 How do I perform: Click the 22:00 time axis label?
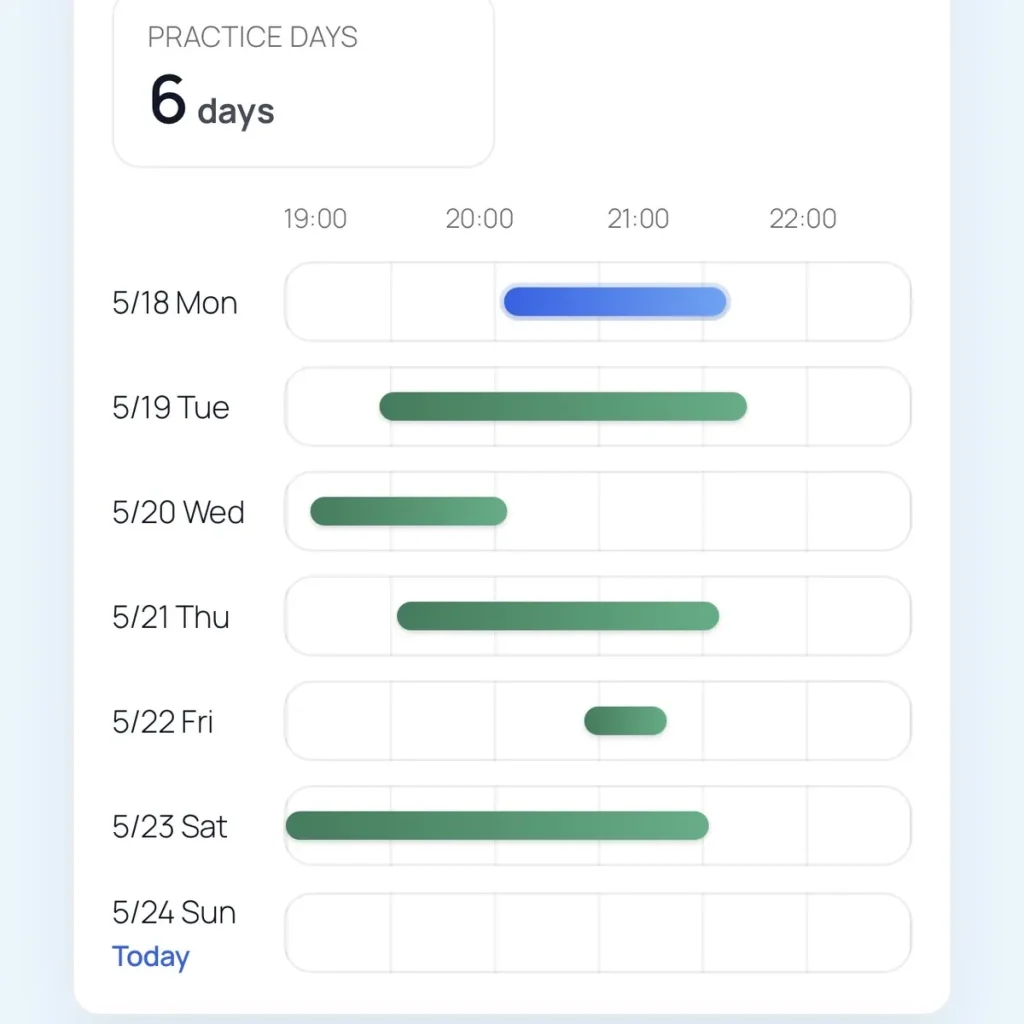tap(803, 219)
